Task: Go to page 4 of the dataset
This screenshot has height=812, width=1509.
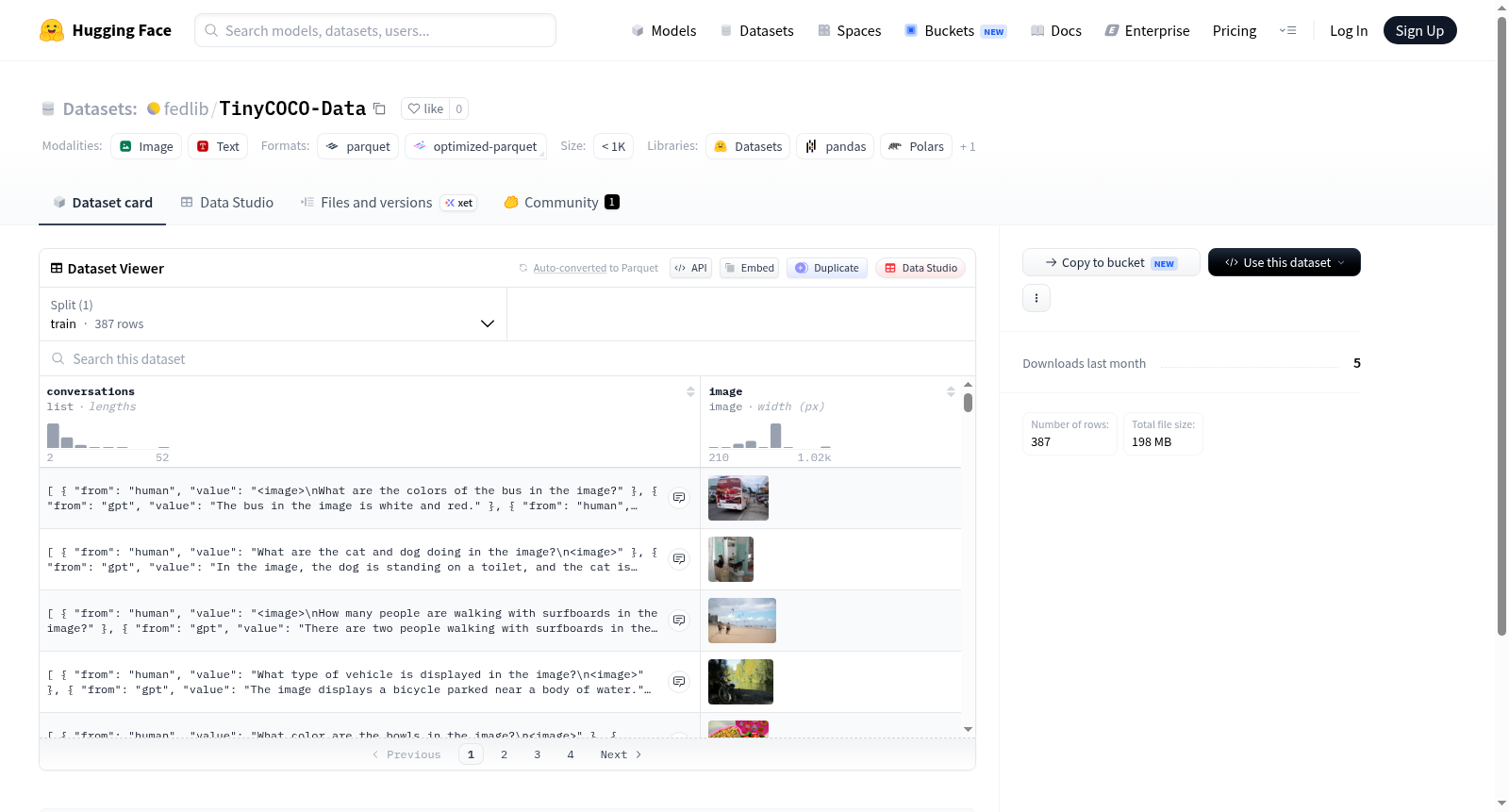Action: [x=571, y=754]
